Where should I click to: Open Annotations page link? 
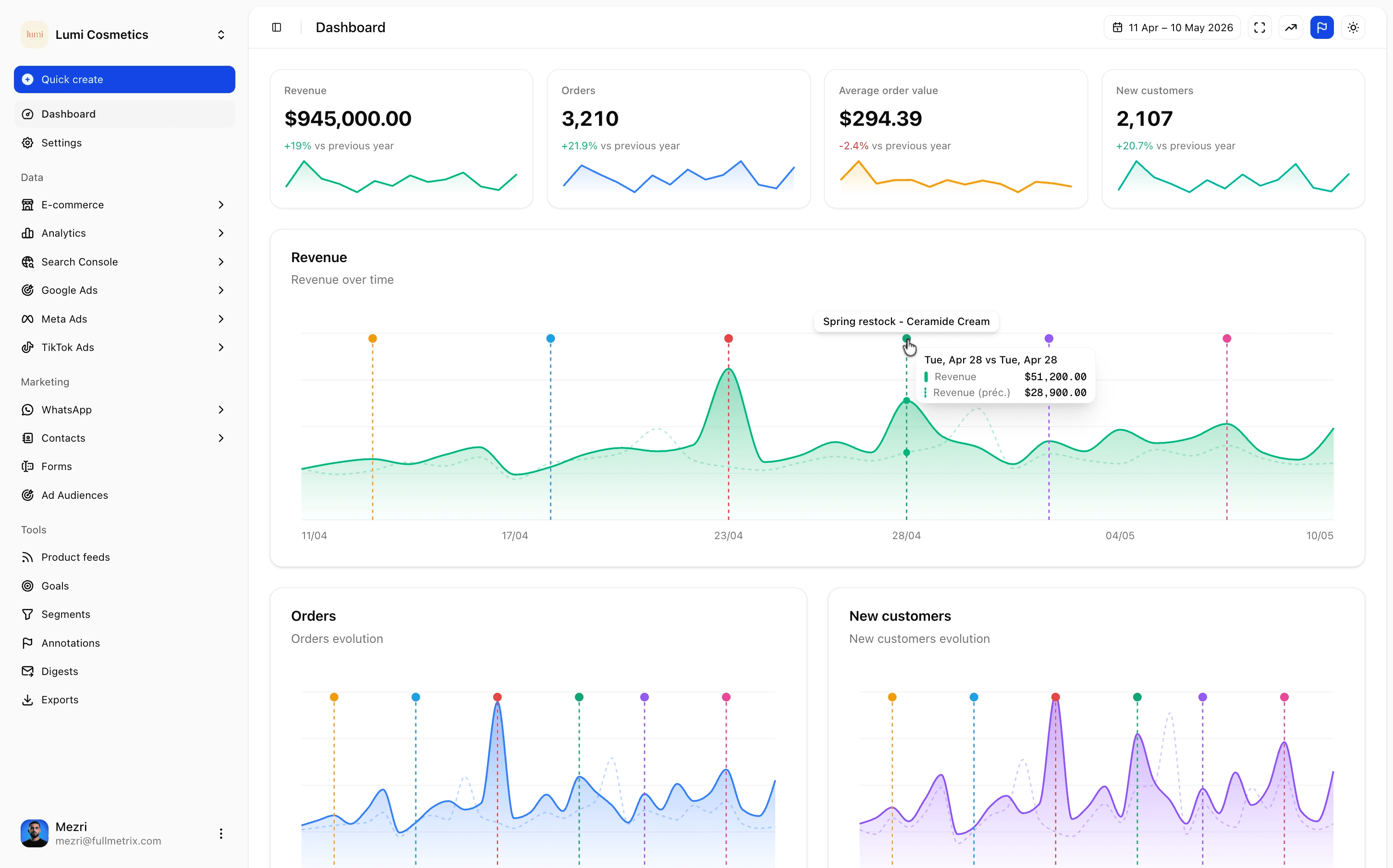click(124, 643)
